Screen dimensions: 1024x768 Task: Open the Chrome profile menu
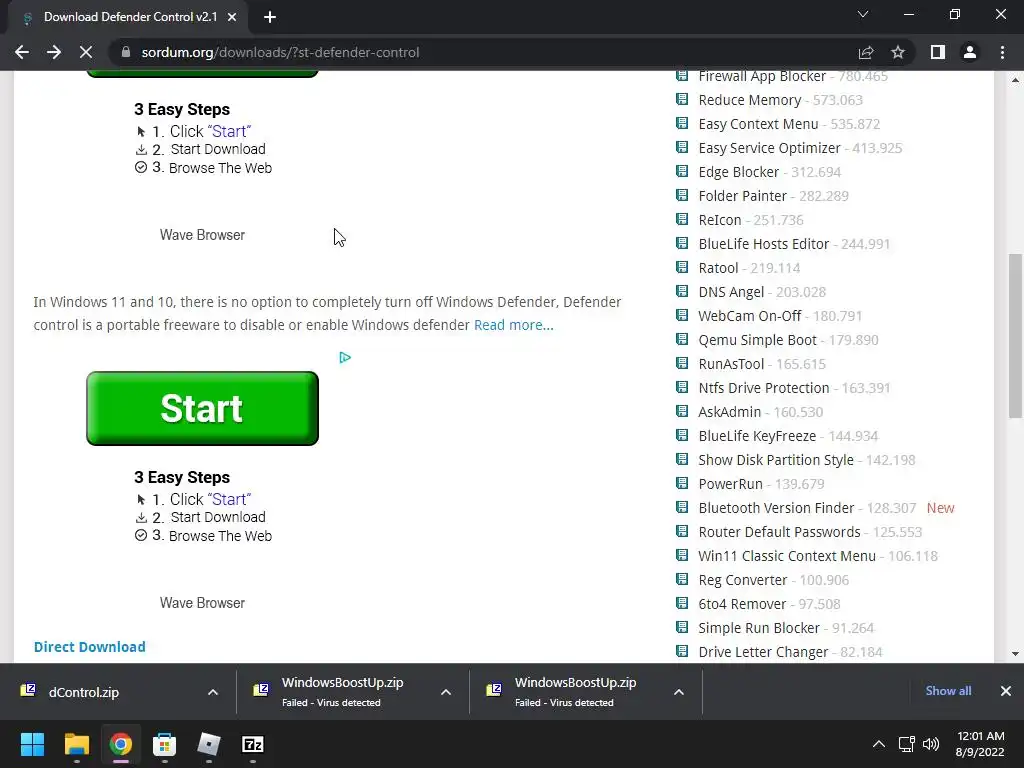tap(970, 52)
